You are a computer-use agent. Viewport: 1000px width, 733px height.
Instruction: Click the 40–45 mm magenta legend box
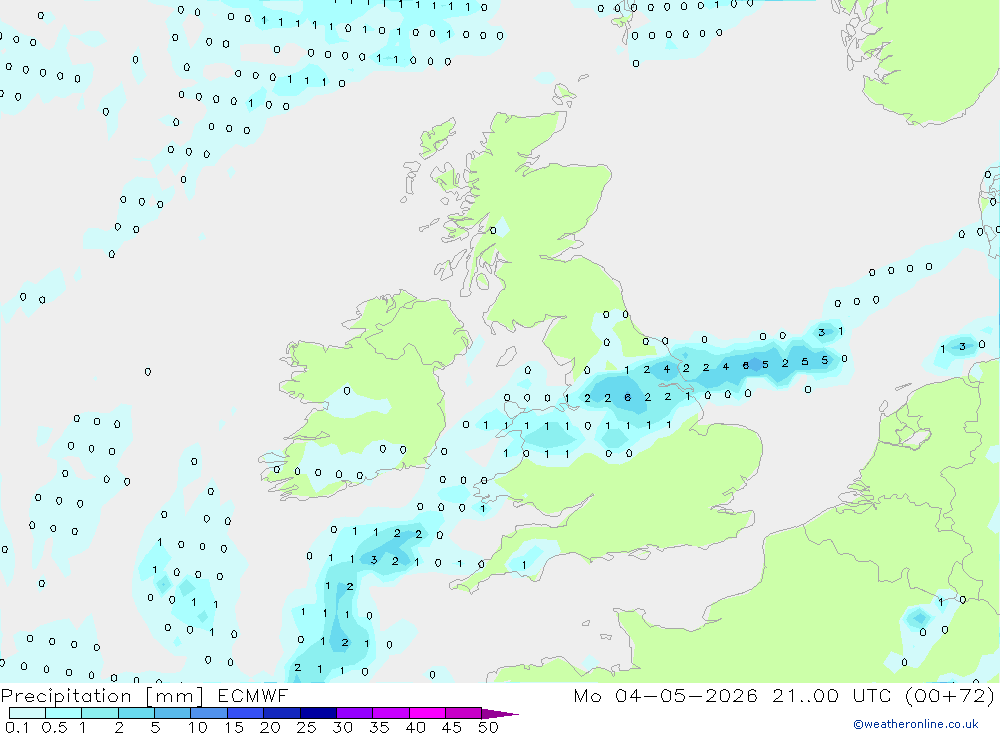coord(427,713)
